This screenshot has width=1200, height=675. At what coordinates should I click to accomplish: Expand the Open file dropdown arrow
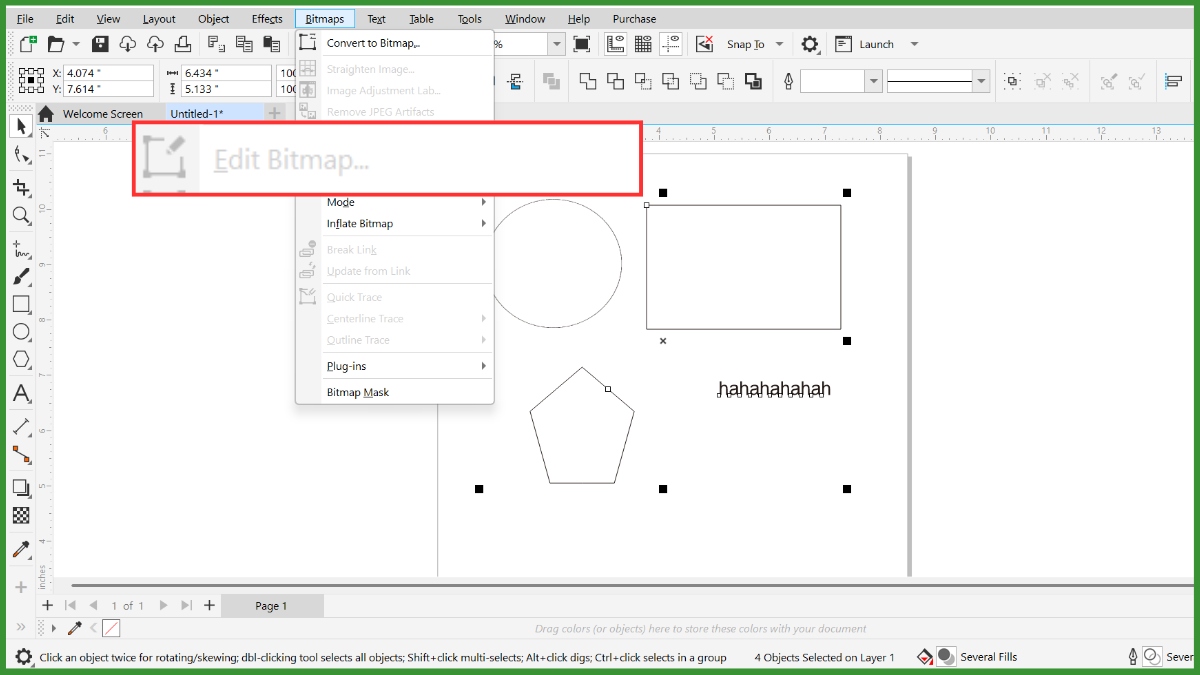click(77, 44)
